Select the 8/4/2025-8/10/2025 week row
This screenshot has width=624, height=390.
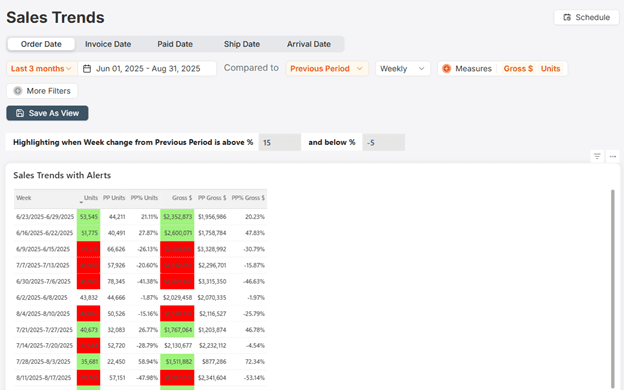click(140, 314)
